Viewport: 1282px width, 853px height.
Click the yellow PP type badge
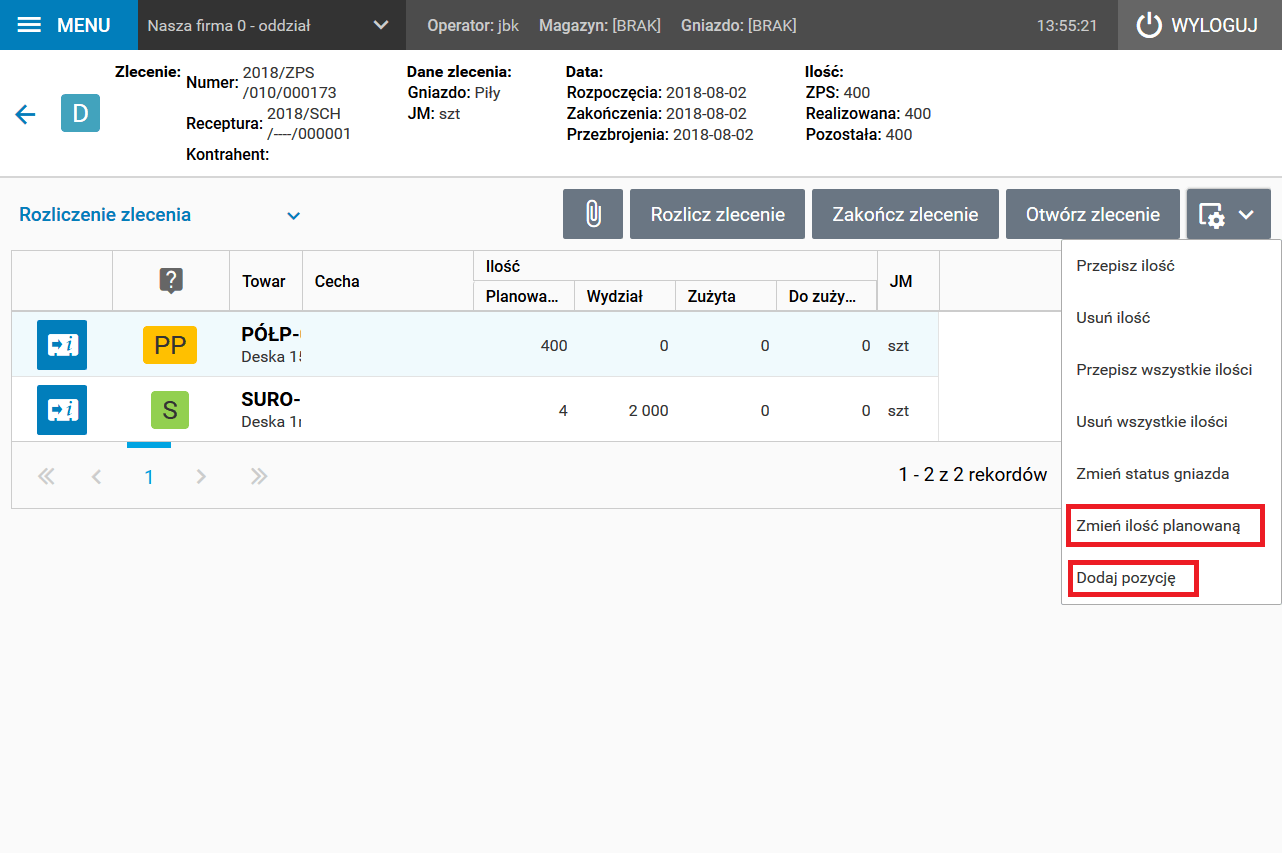pos(170,345)
